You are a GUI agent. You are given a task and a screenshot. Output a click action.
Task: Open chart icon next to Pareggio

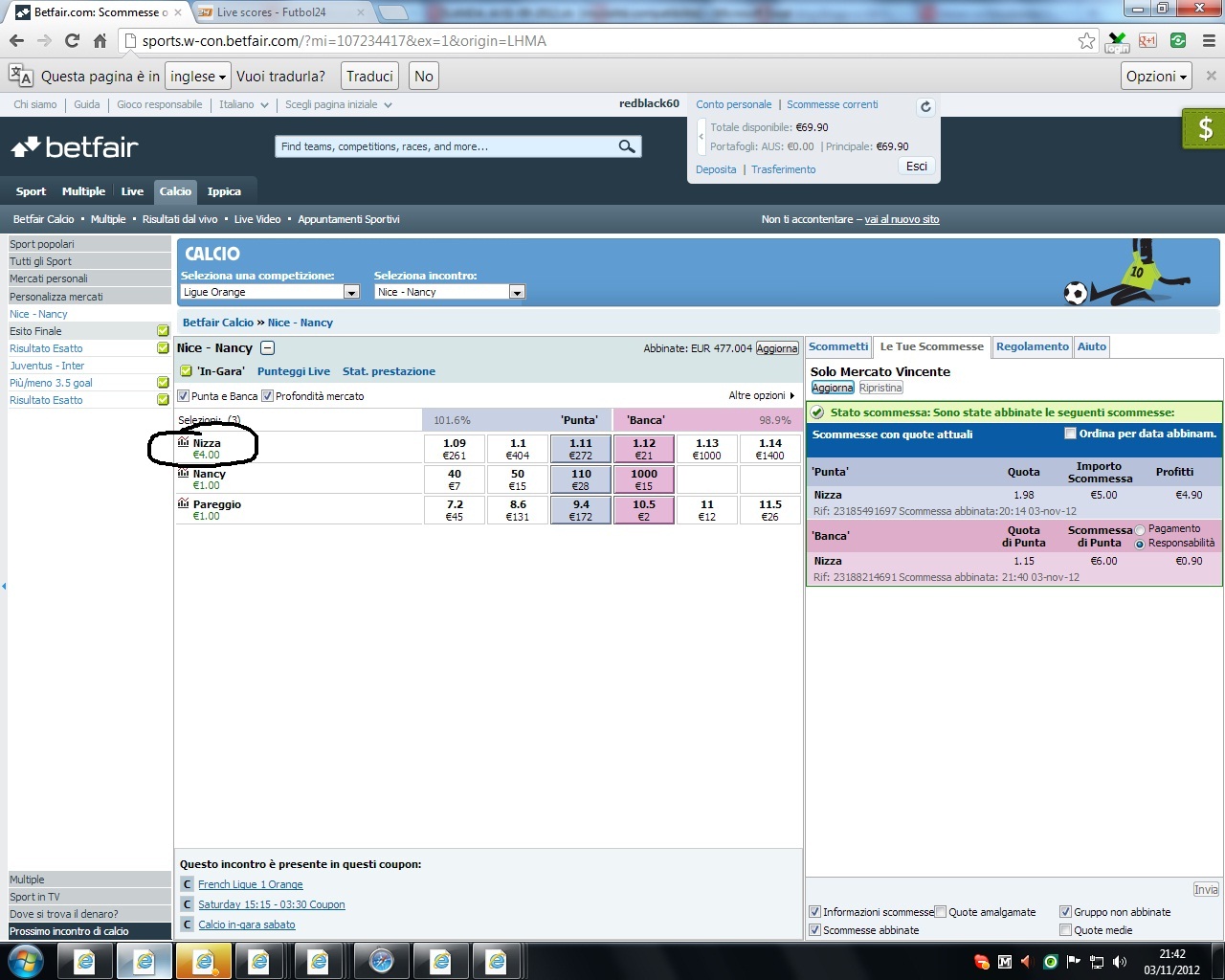pos(183,503)
